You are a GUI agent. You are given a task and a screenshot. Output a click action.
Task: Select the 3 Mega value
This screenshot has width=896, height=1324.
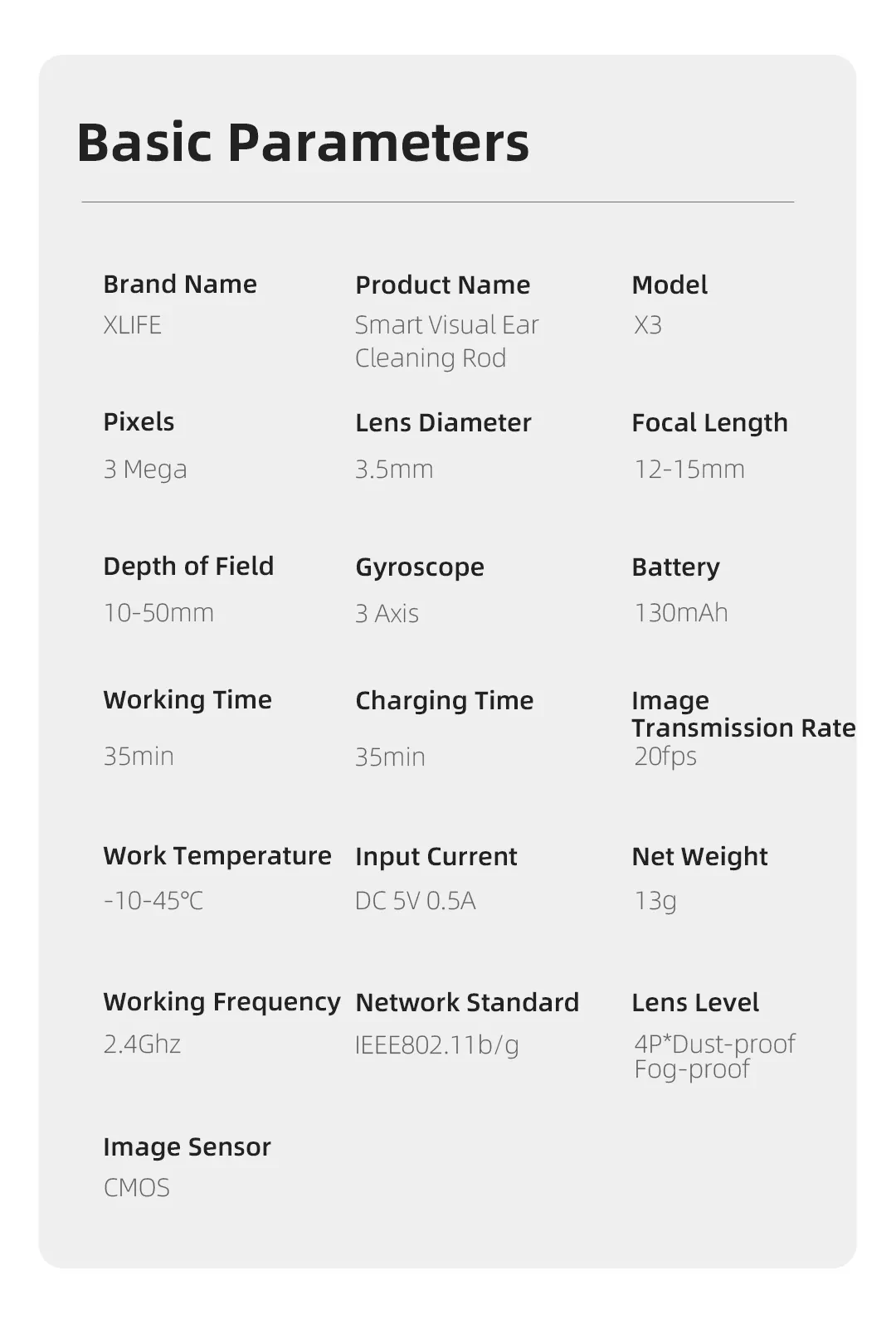(145, 470)
